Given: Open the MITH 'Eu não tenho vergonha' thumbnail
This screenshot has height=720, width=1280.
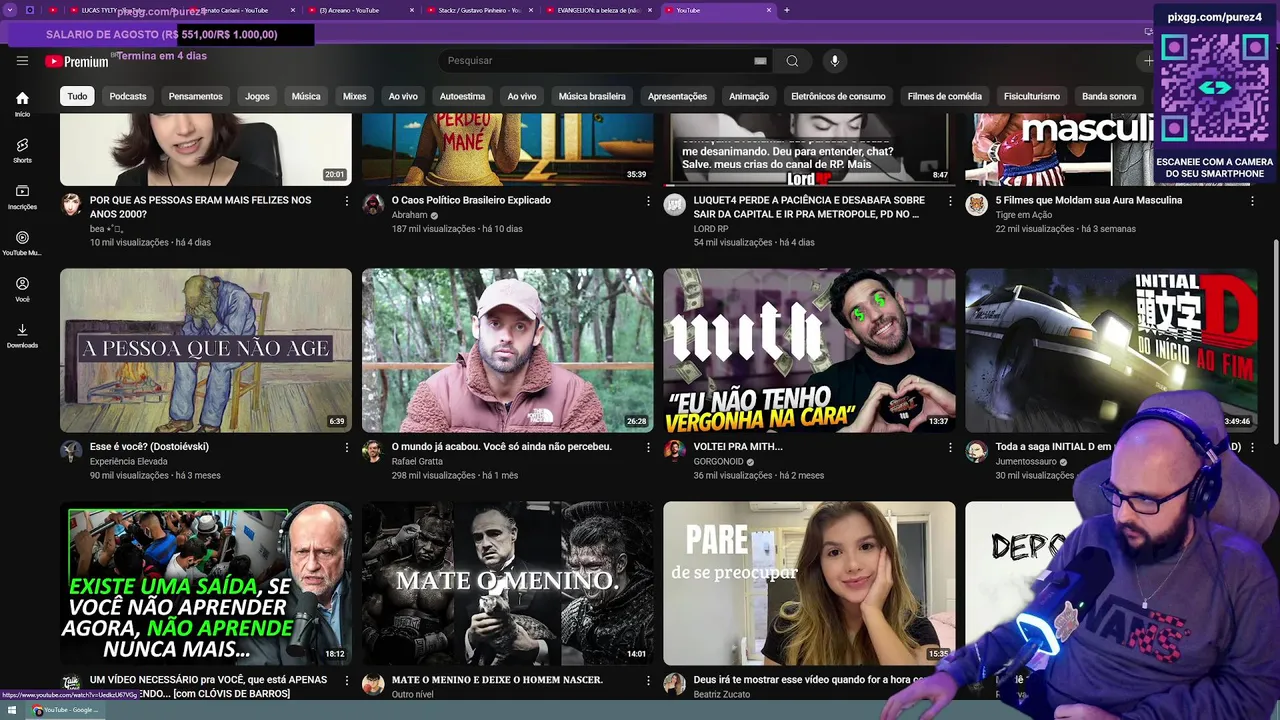Looking at the screenshot, I should tap(810, 350).
